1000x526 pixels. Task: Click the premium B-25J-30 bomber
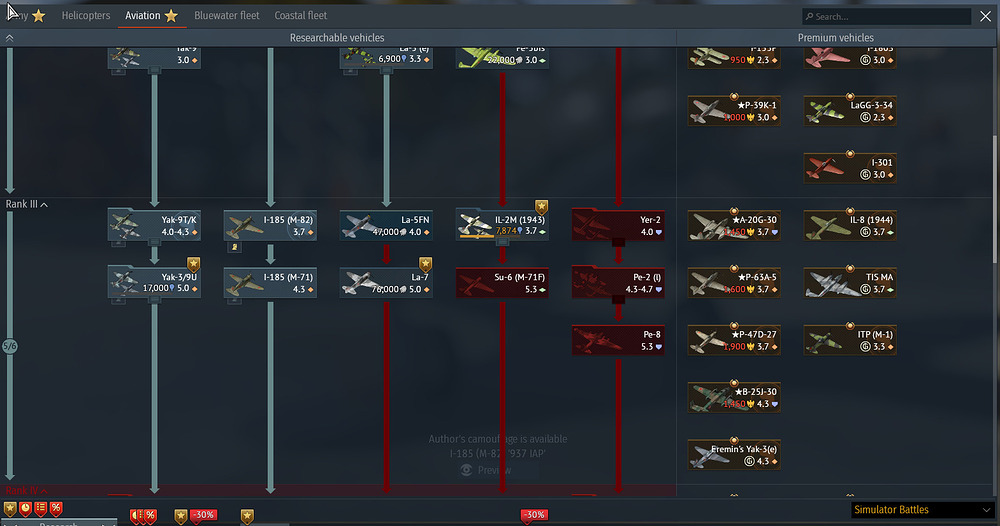tap(734, 397)
